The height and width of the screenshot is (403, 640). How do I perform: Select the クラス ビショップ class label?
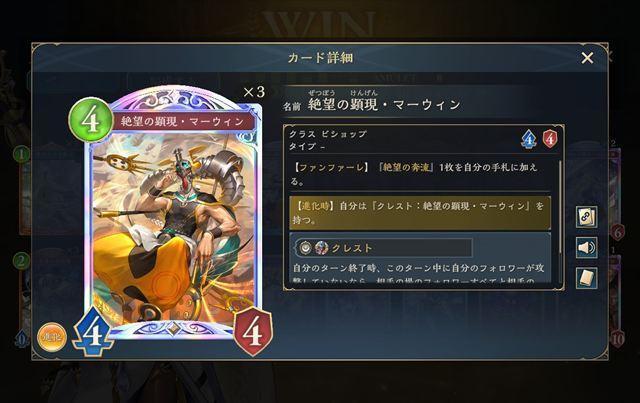click(x=328, y=134)
